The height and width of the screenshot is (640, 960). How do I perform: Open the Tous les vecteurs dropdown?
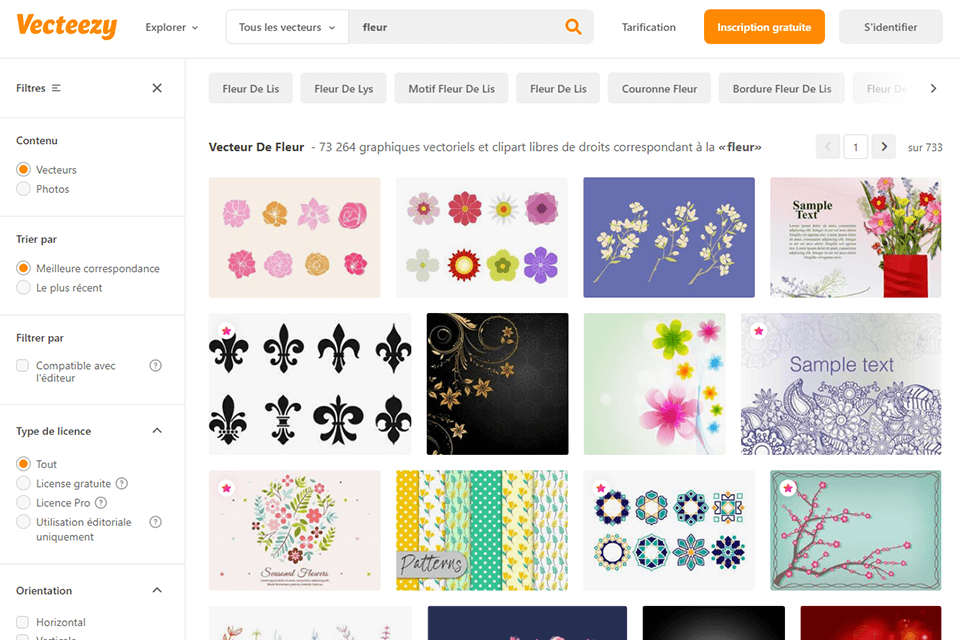tap(286, 27)
